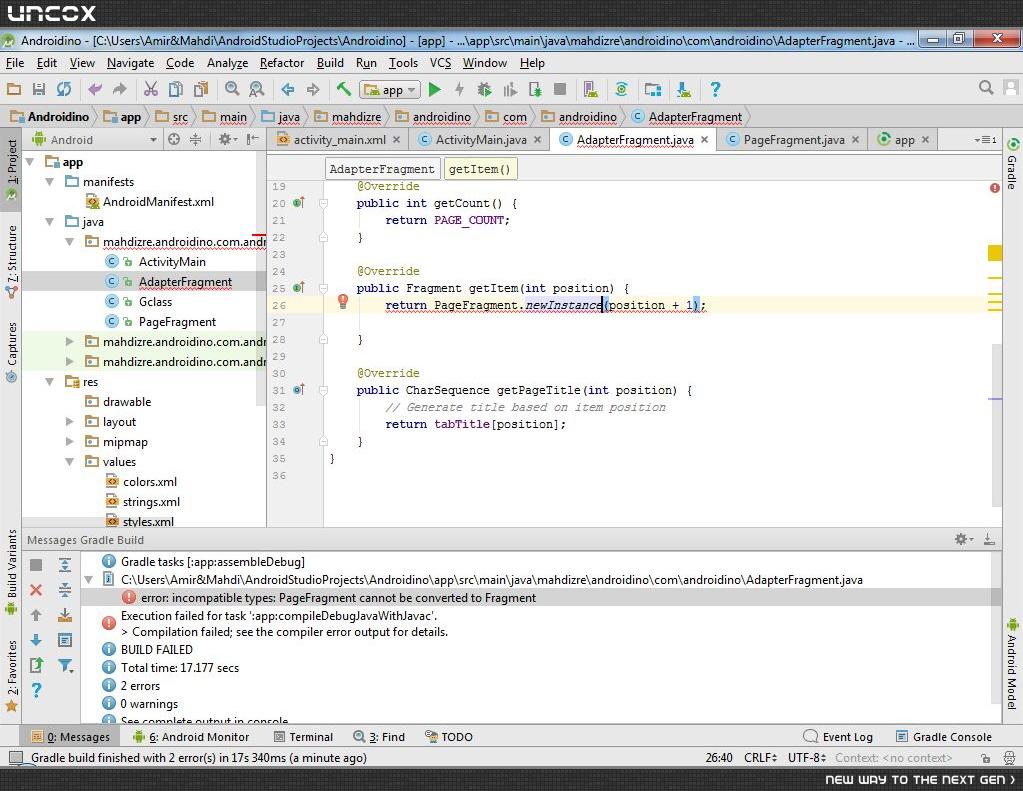
Task: Click the Paste toolbar icon
Action: [201, 89]
